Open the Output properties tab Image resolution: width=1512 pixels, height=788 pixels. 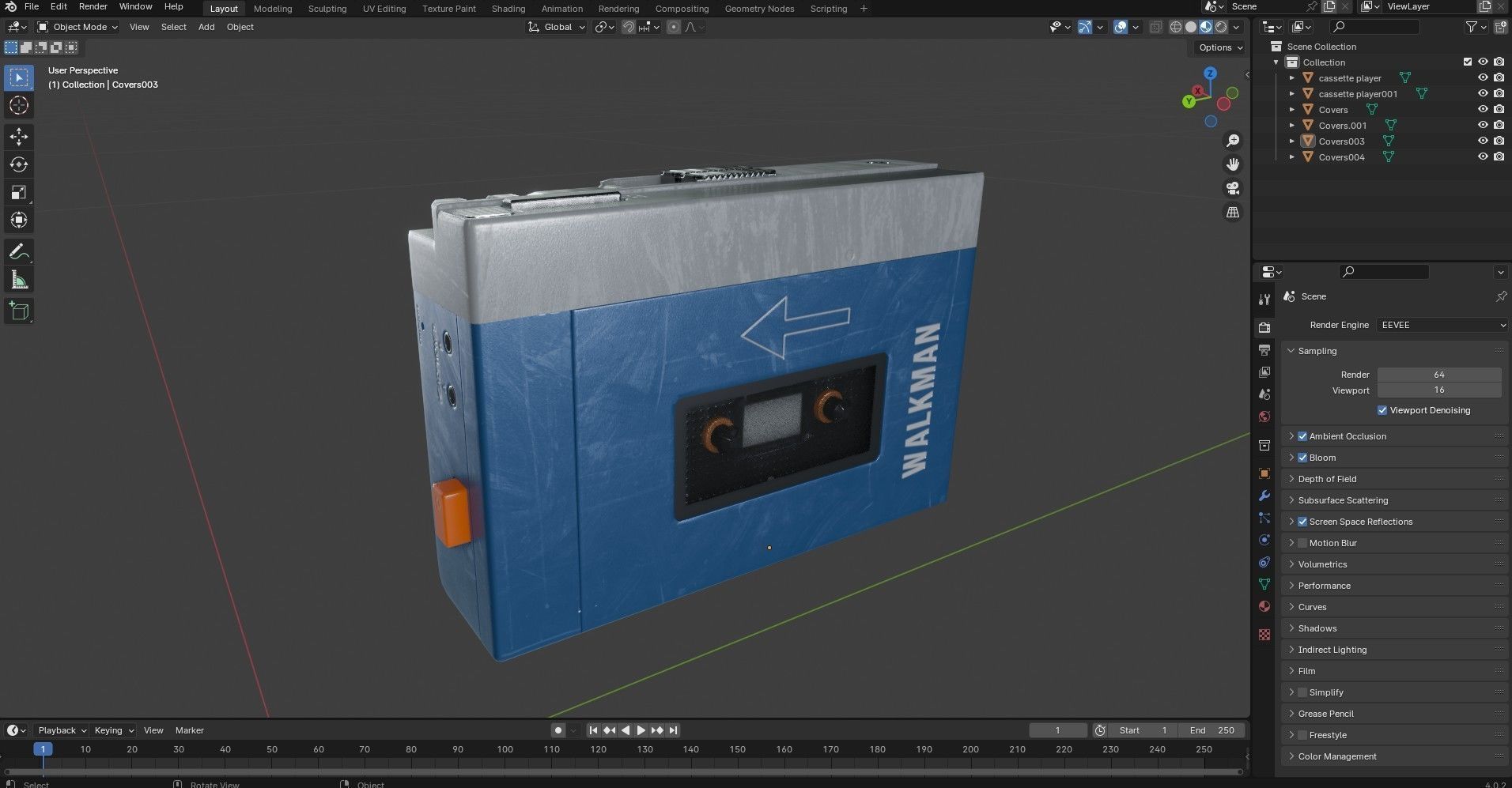point(1264,349)
